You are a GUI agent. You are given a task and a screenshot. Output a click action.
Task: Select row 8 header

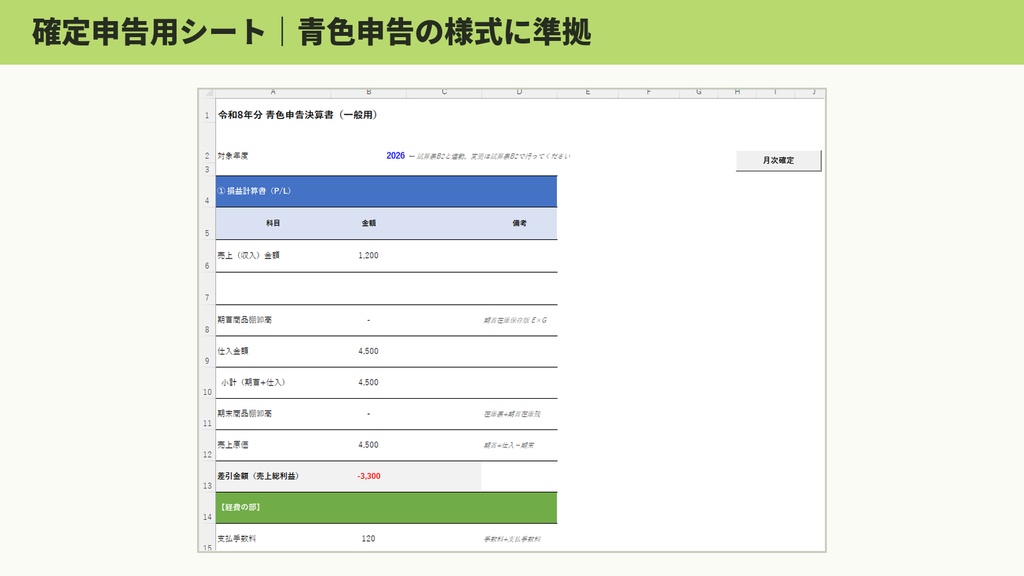click(x=207, y=320)
